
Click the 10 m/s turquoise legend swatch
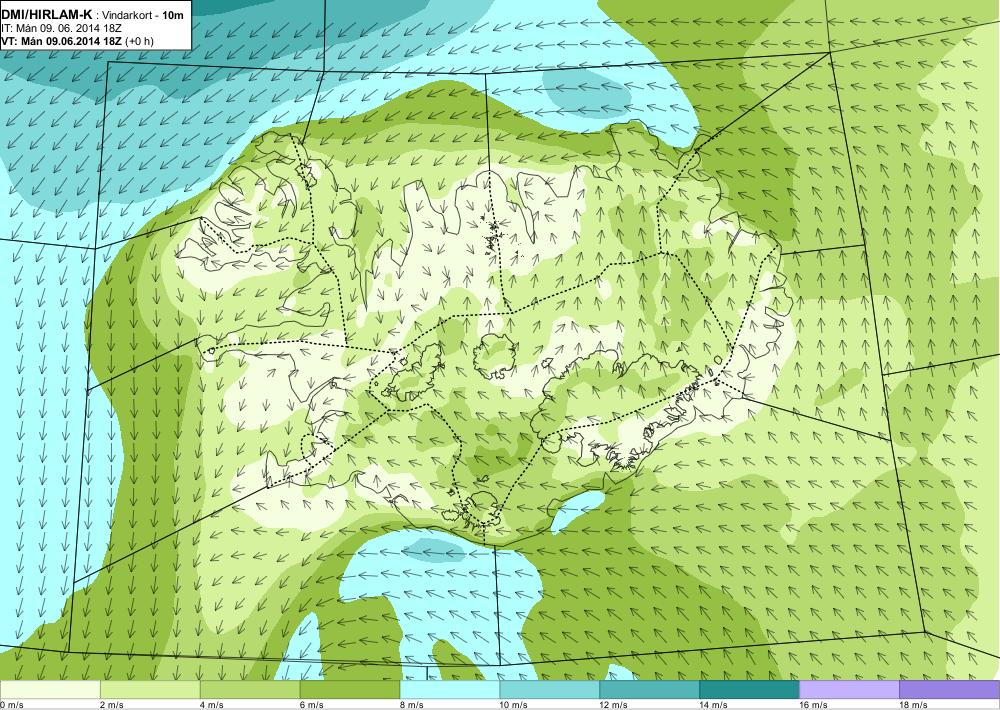tap(550, 690)
